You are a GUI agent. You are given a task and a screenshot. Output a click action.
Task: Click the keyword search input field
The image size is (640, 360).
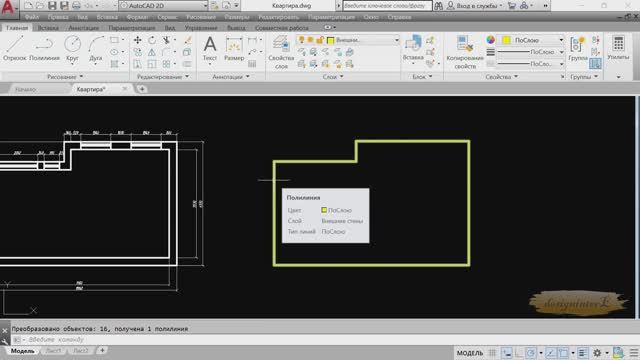coord(387,6)
